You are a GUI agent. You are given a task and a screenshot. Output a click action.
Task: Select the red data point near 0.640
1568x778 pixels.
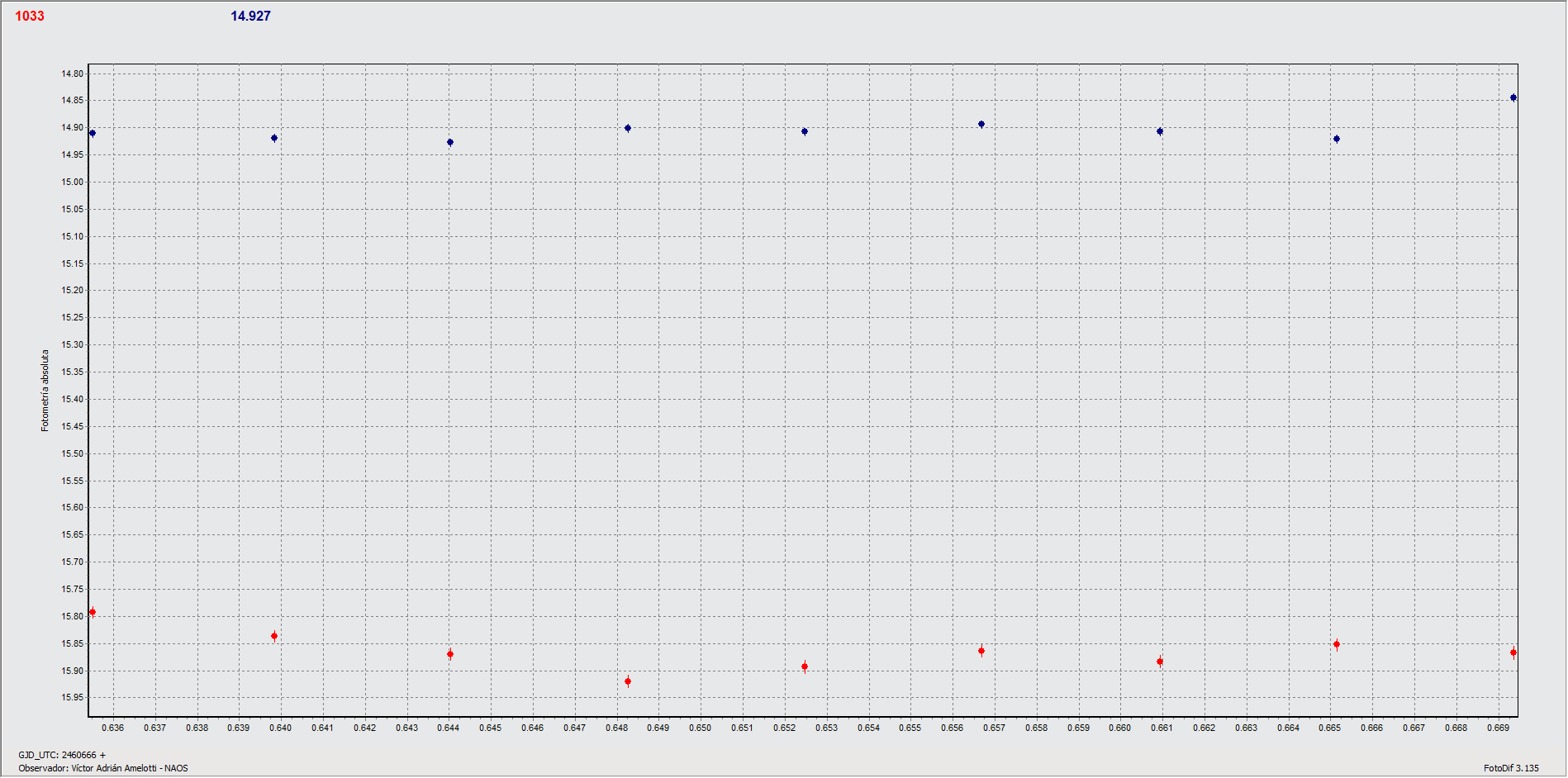[274, 636]
